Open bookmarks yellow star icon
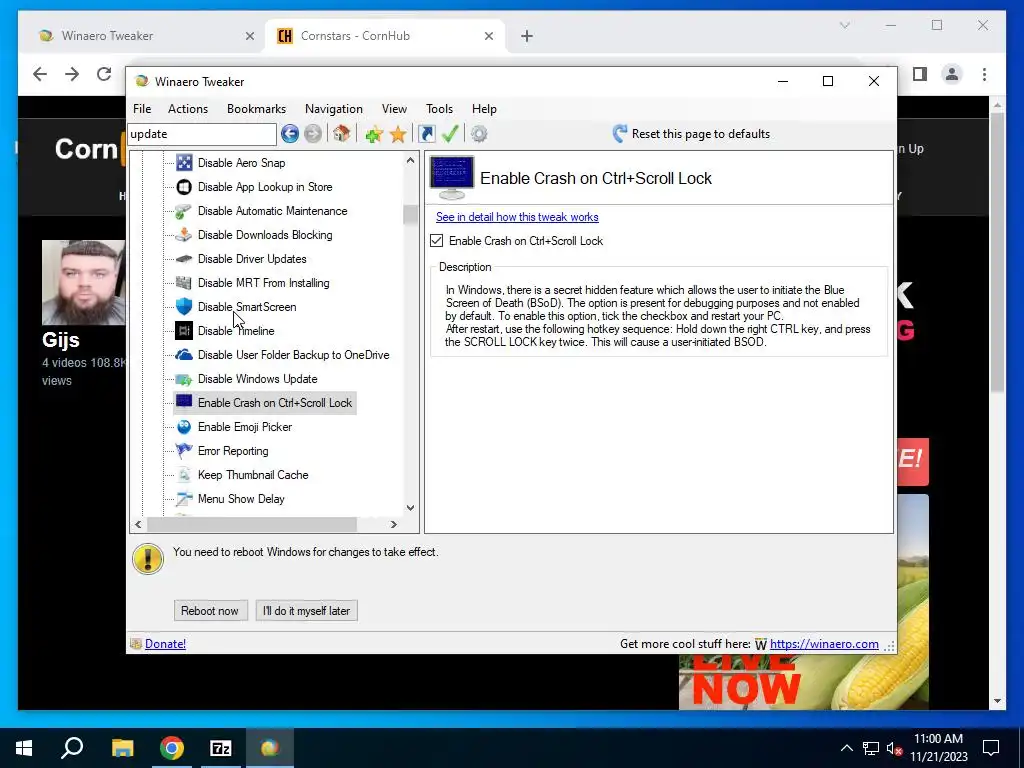Viewport: 1024px width, 768px height. tap(398, 134)
